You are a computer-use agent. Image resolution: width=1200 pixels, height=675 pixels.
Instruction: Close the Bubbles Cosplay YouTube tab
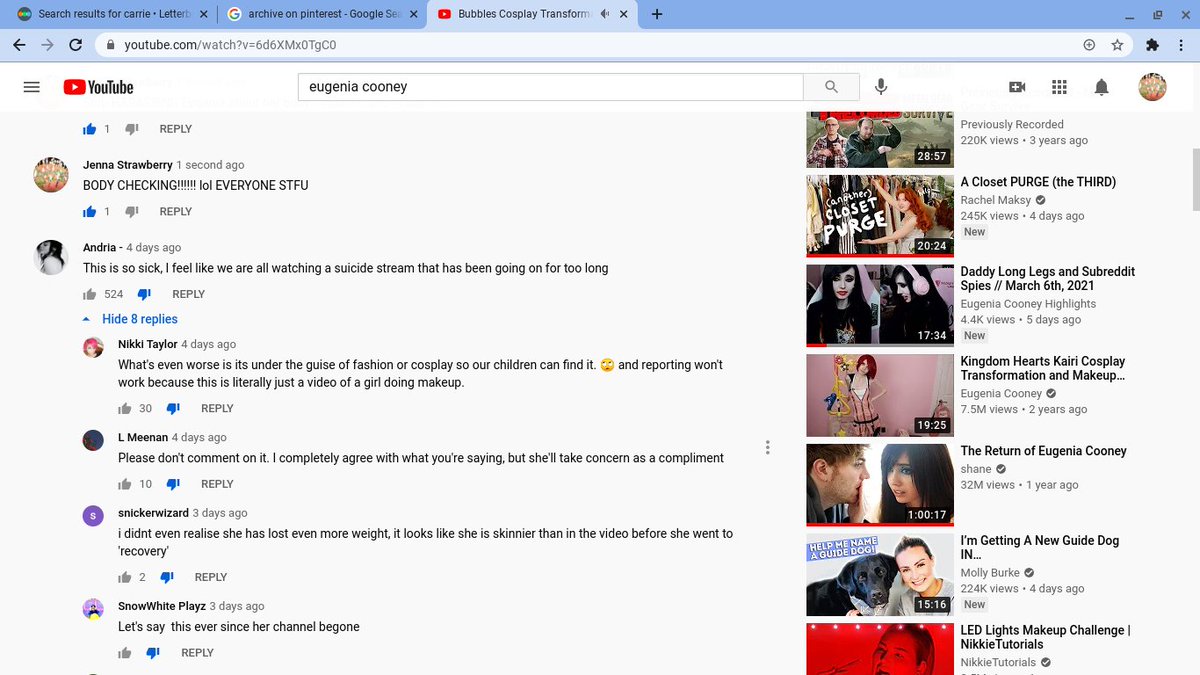(x=623, y=14)
